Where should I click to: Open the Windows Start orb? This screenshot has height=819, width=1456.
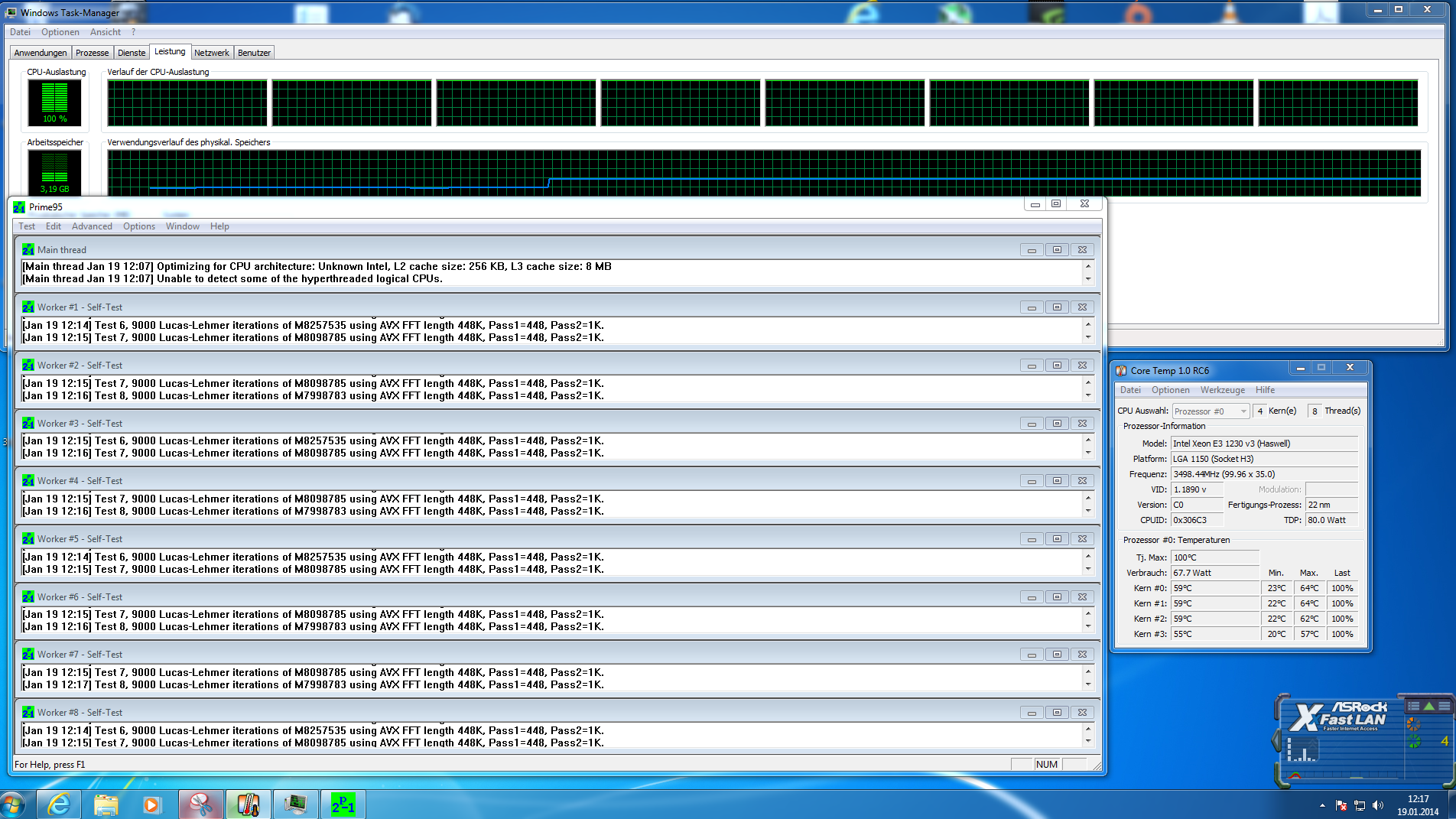tap(13, 805)
